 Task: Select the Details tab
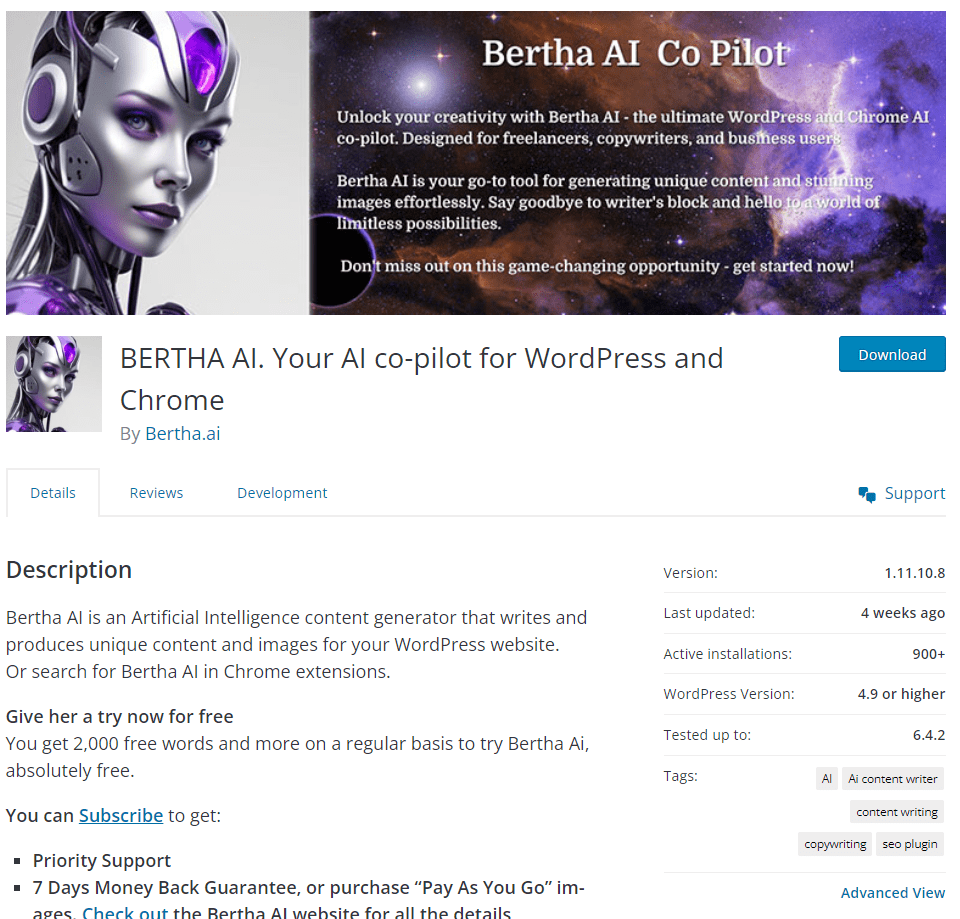pyautogui.click(x=53, y=493)
